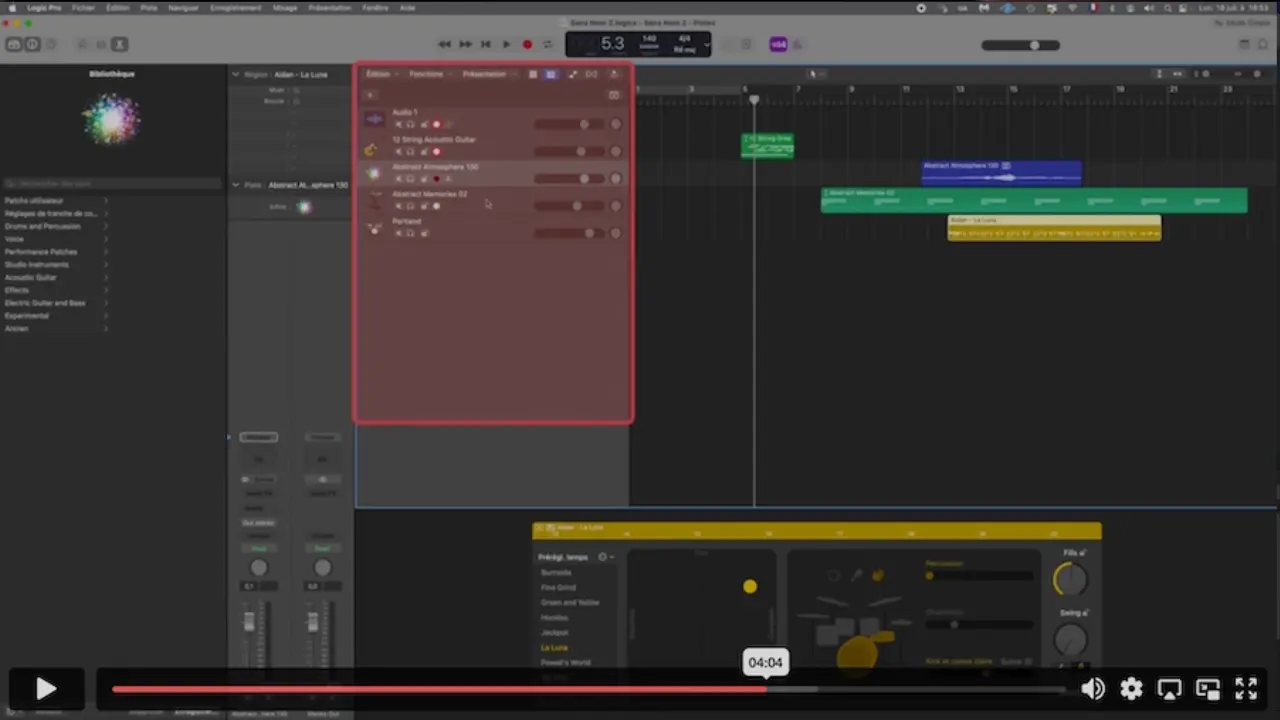
Task: Click the Logic Pro transport play button
Action: (506, 44)
